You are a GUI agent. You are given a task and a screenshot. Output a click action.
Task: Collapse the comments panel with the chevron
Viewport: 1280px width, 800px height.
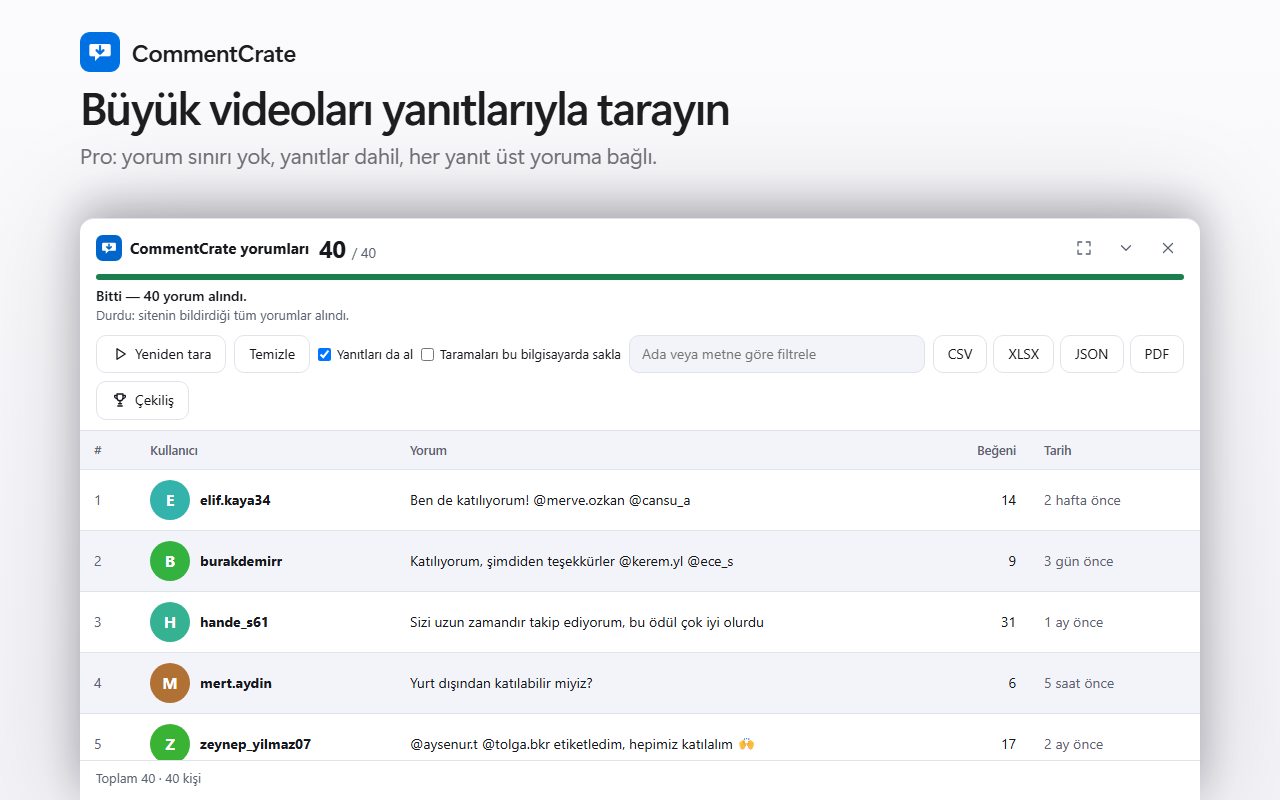point(1126,248)
